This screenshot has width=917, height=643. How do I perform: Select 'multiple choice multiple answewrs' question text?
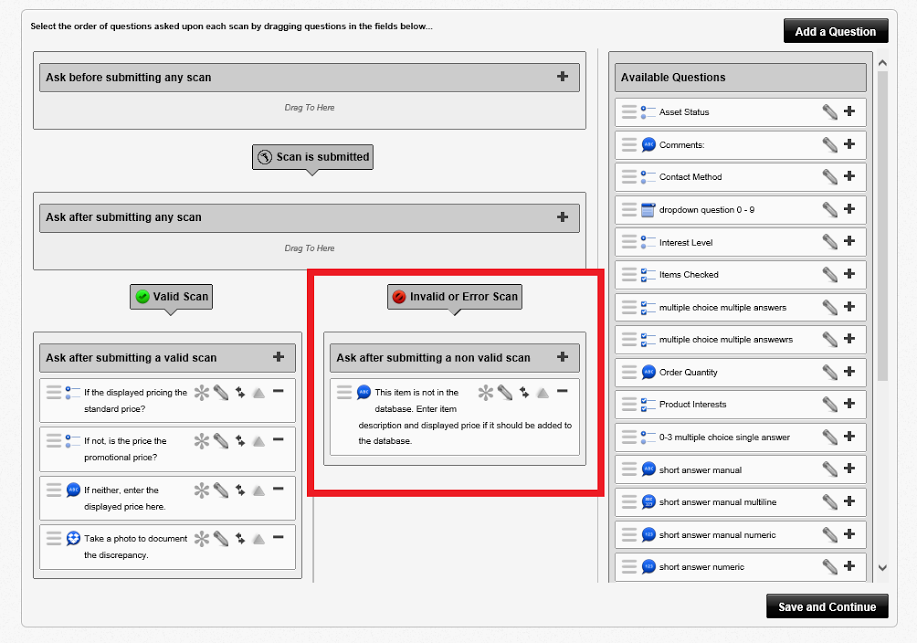pos(726,339)
